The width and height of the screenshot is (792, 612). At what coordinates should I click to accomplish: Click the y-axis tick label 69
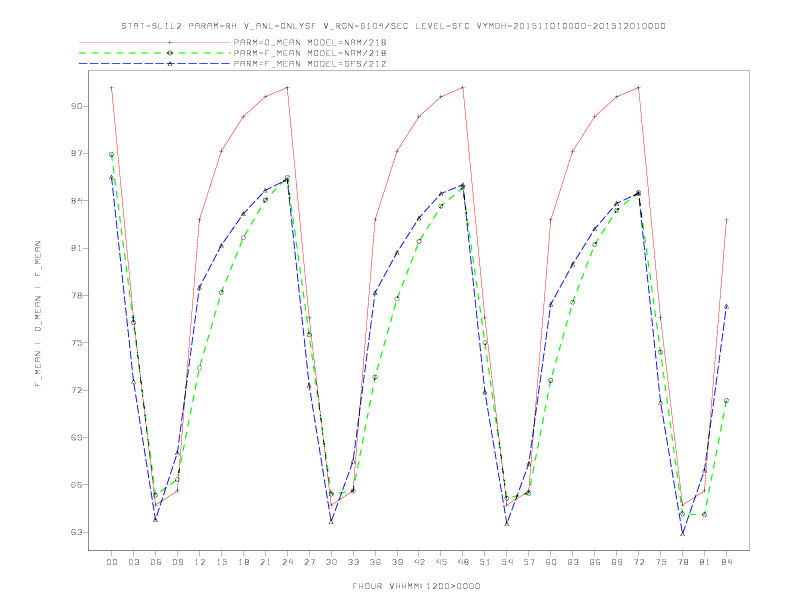click(x=77, y=437)
